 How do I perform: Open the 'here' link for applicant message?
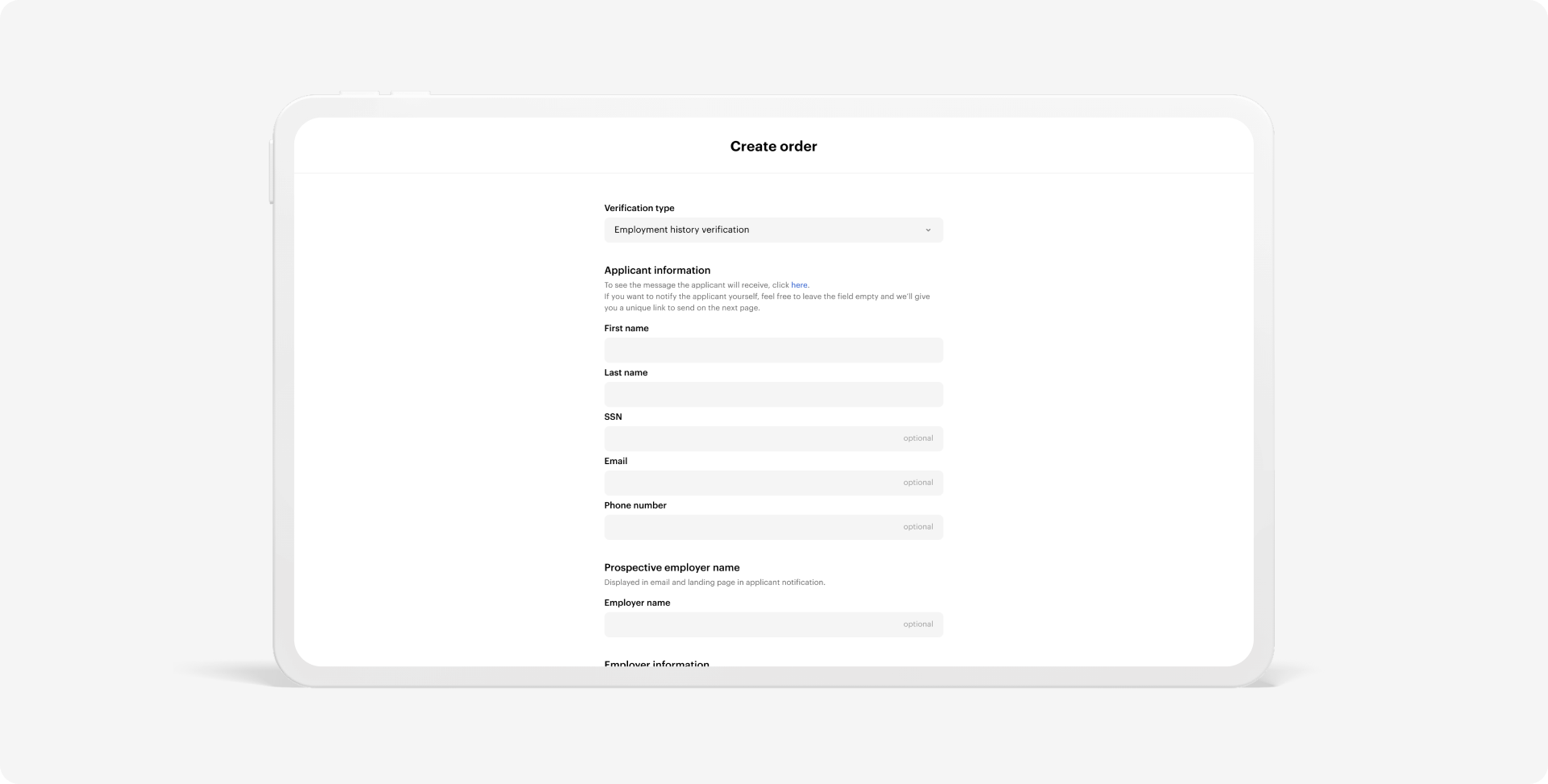pyautogui.click(x=799, y=285)
